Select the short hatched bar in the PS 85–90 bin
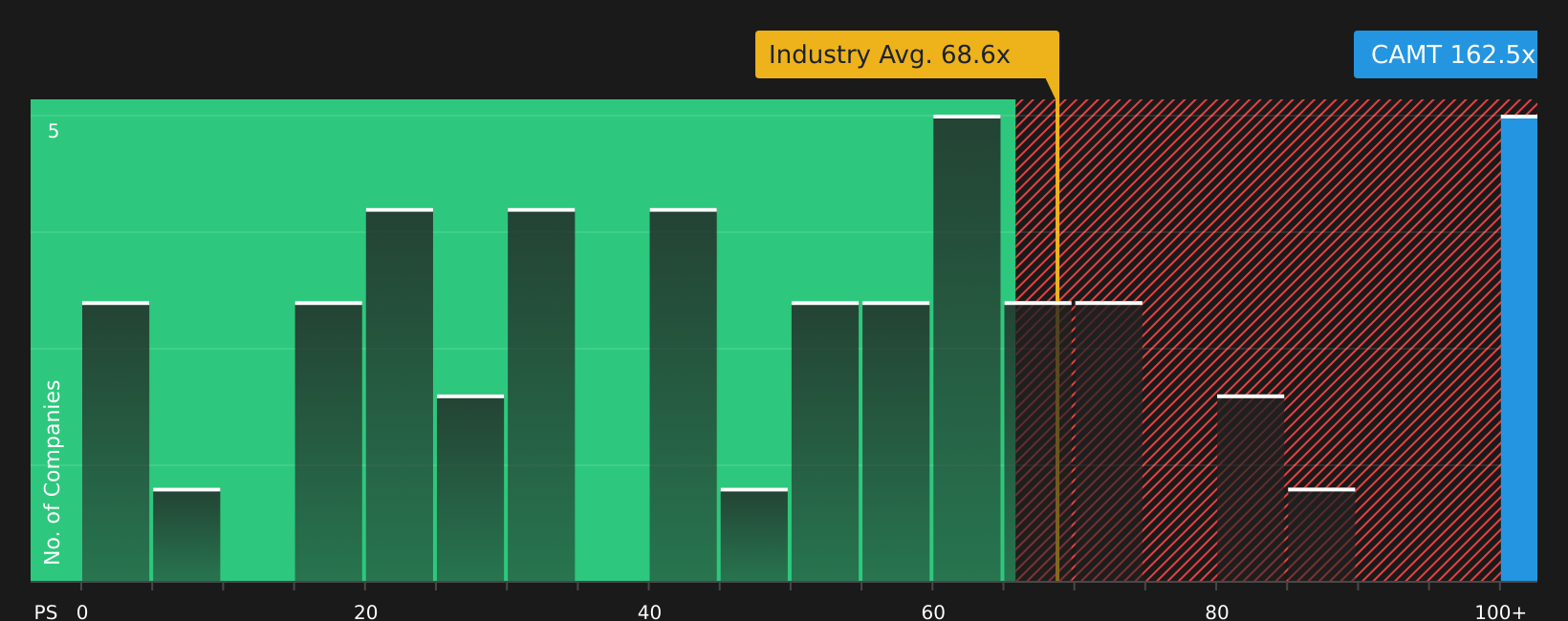Screen dimensions: 1568x621 point(1321,535)
